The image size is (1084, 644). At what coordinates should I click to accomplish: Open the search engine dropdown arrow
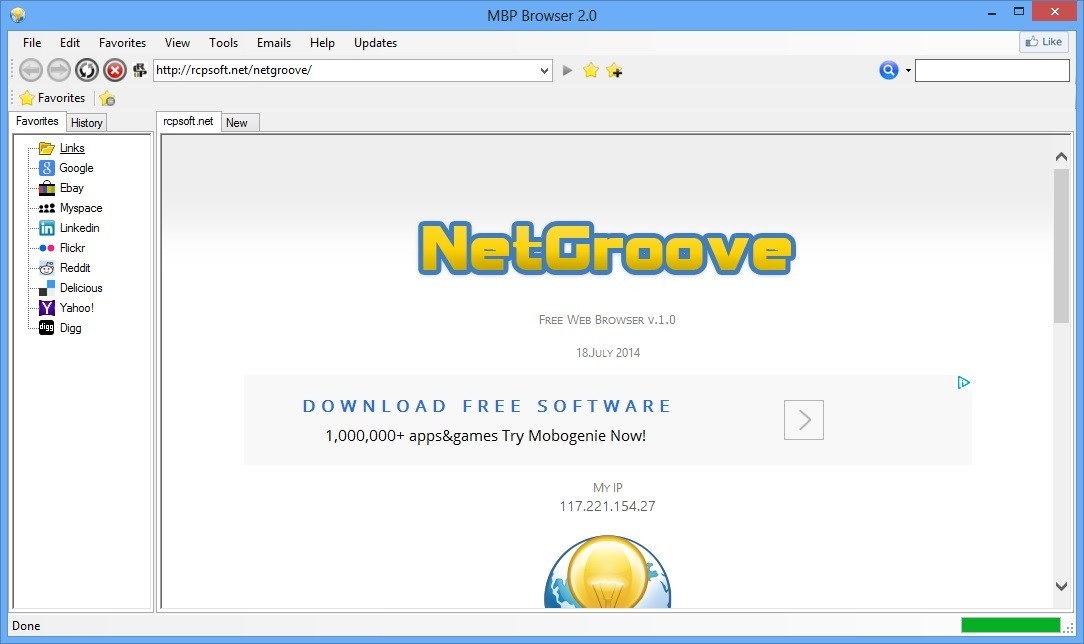click(906, 70)
